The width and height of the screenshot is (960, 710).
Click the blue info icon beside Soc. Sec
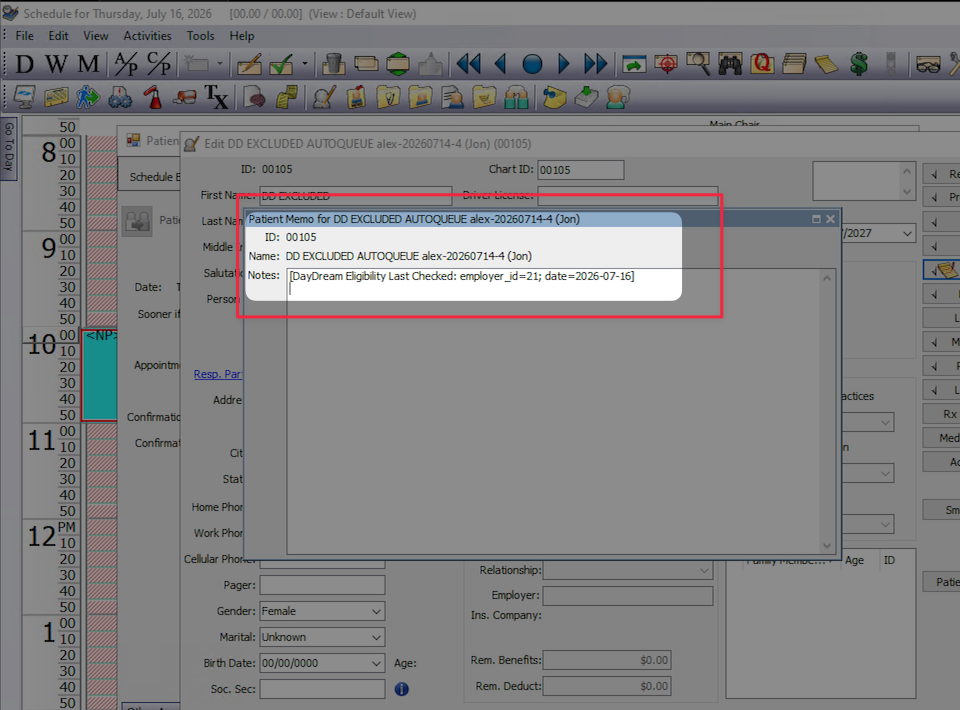click(402, 689)
